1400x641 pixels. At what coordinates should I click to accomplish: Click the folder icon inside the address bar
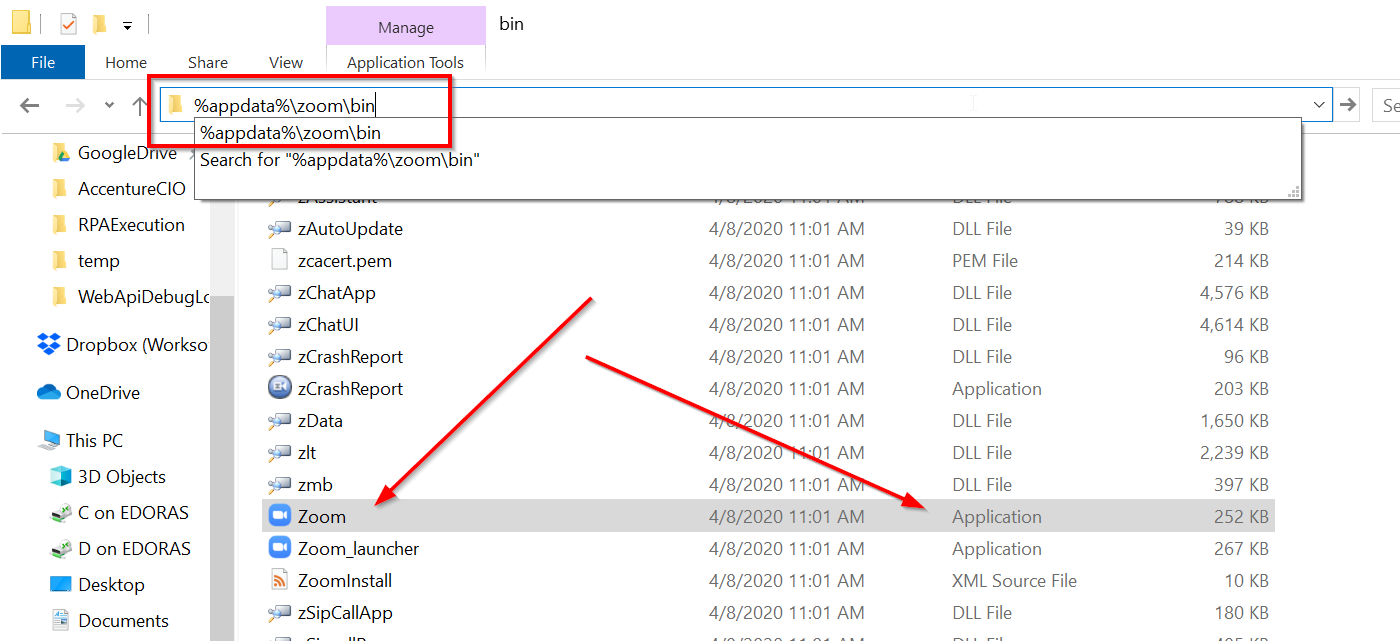point(175,104)
